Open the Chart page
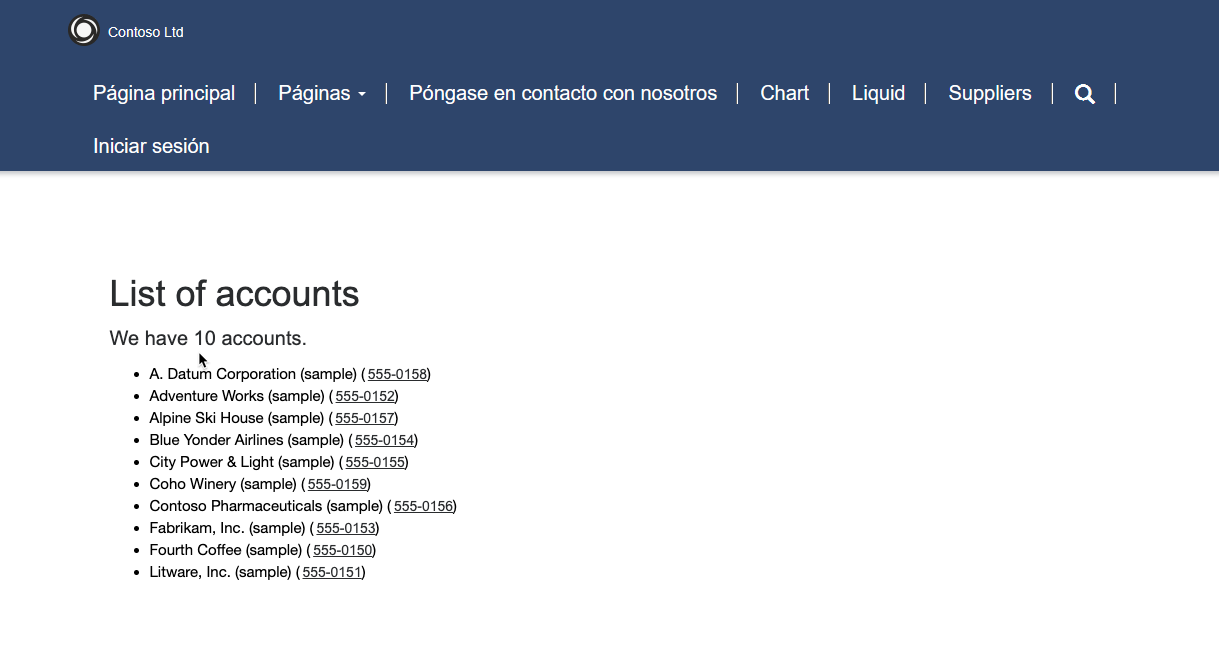 [785, 93]
